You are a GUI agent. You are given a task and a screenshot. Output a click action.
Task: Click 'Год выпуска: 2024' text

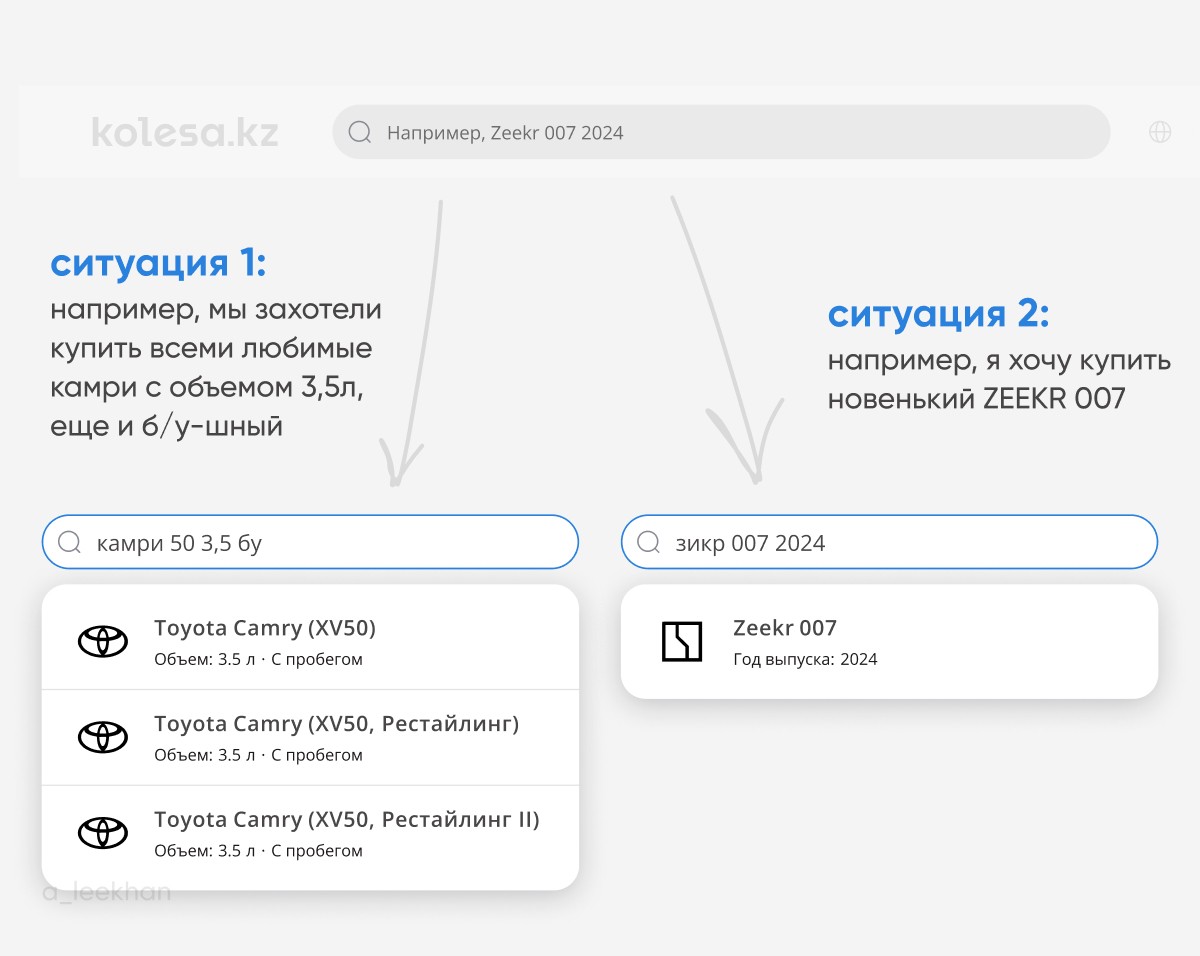click(805, 659)
